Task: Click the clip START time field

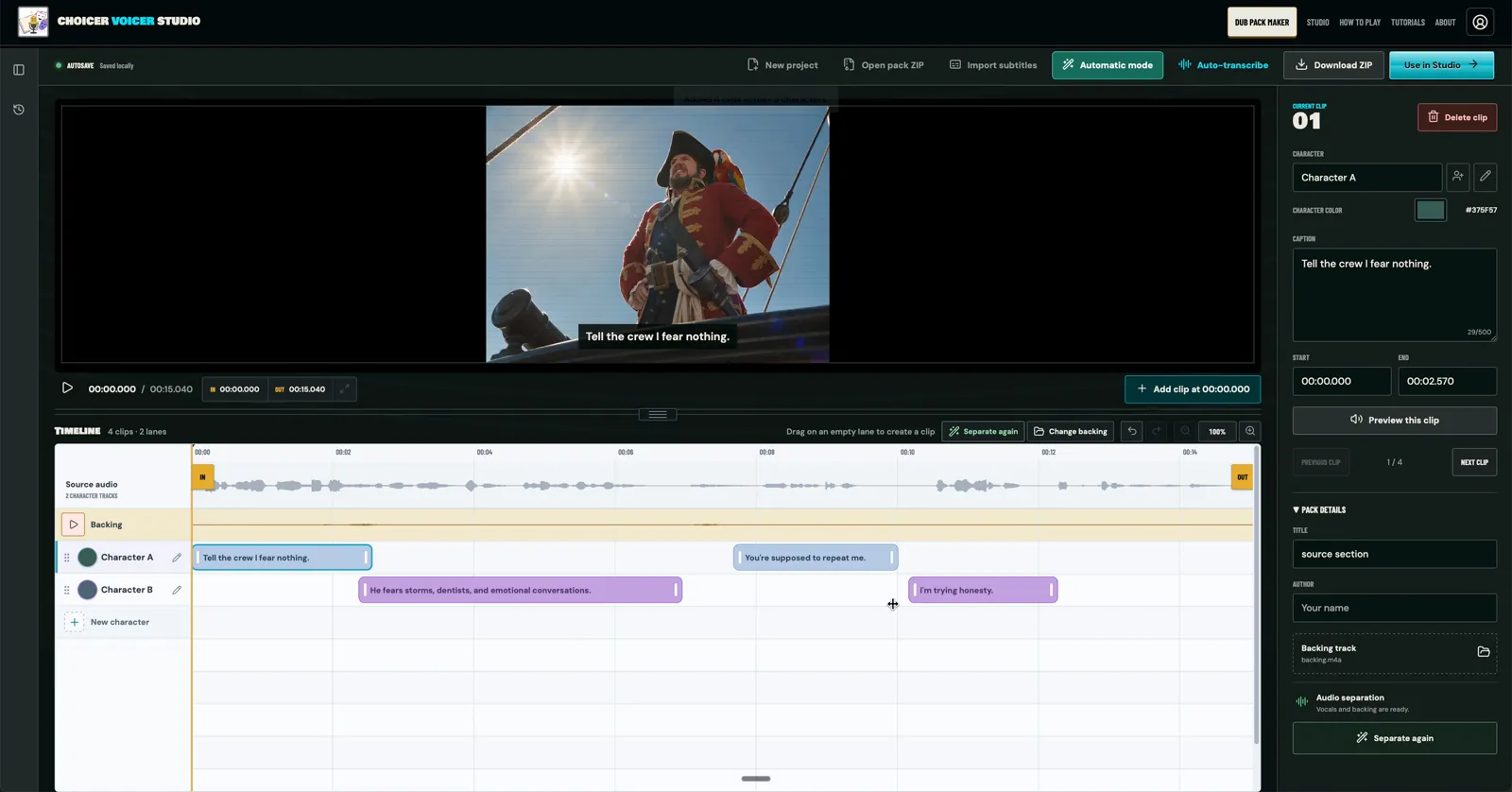Action: [x=1341, y=381]
